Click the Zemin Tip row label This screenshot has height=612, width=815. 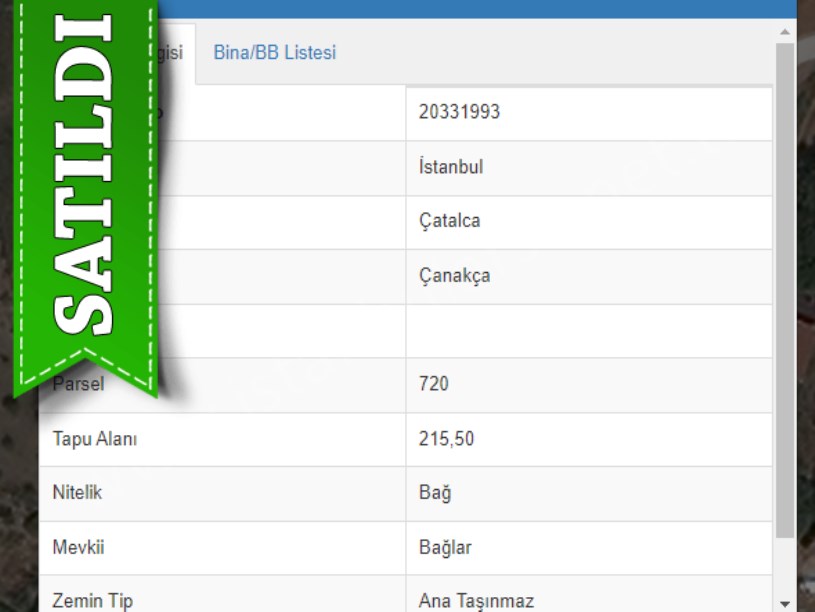pyautogui.click(x=92, y=601)
